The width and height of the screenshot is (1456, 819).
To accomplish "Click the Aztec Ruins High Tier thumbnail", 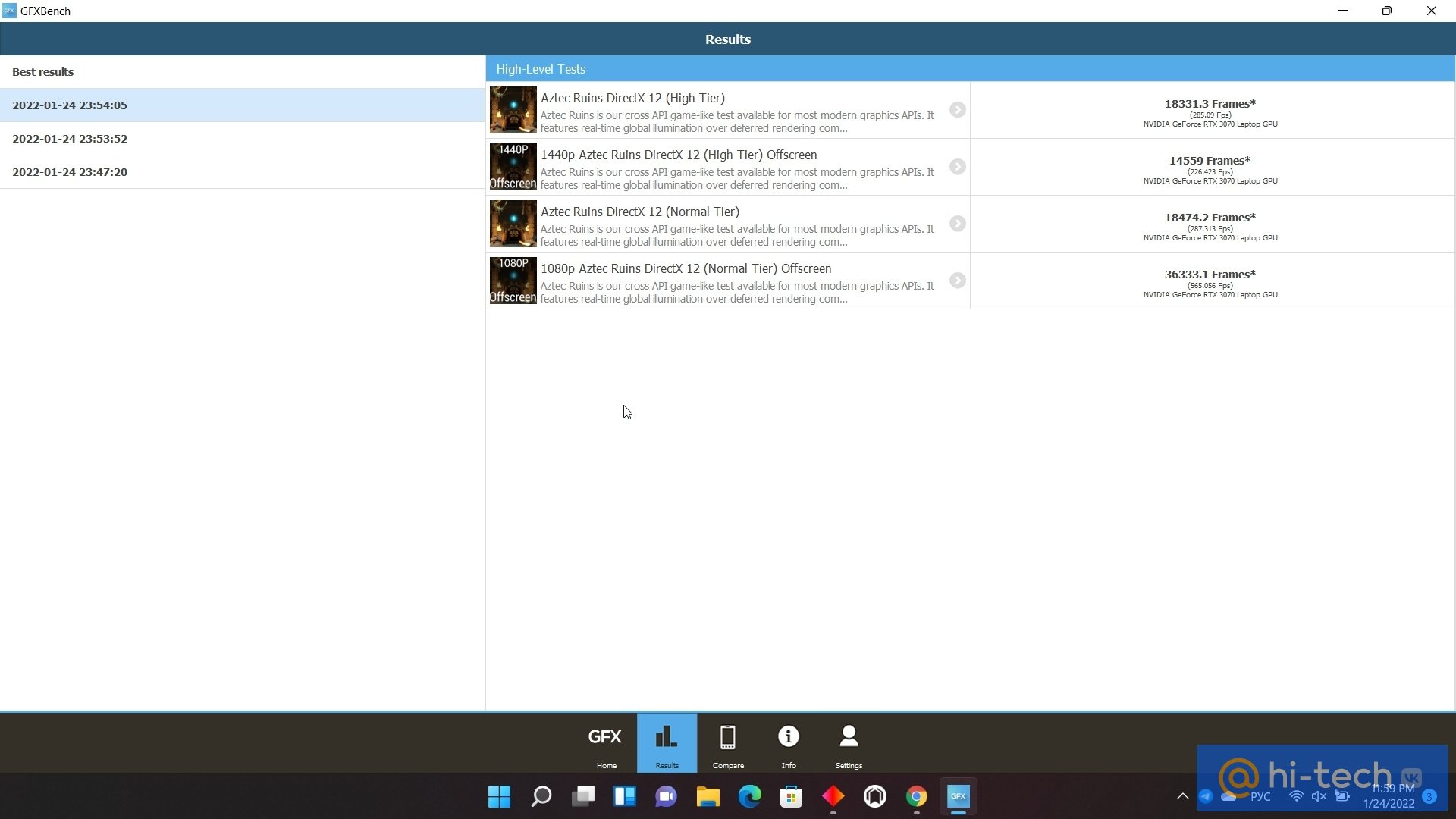I will (513, 110).
